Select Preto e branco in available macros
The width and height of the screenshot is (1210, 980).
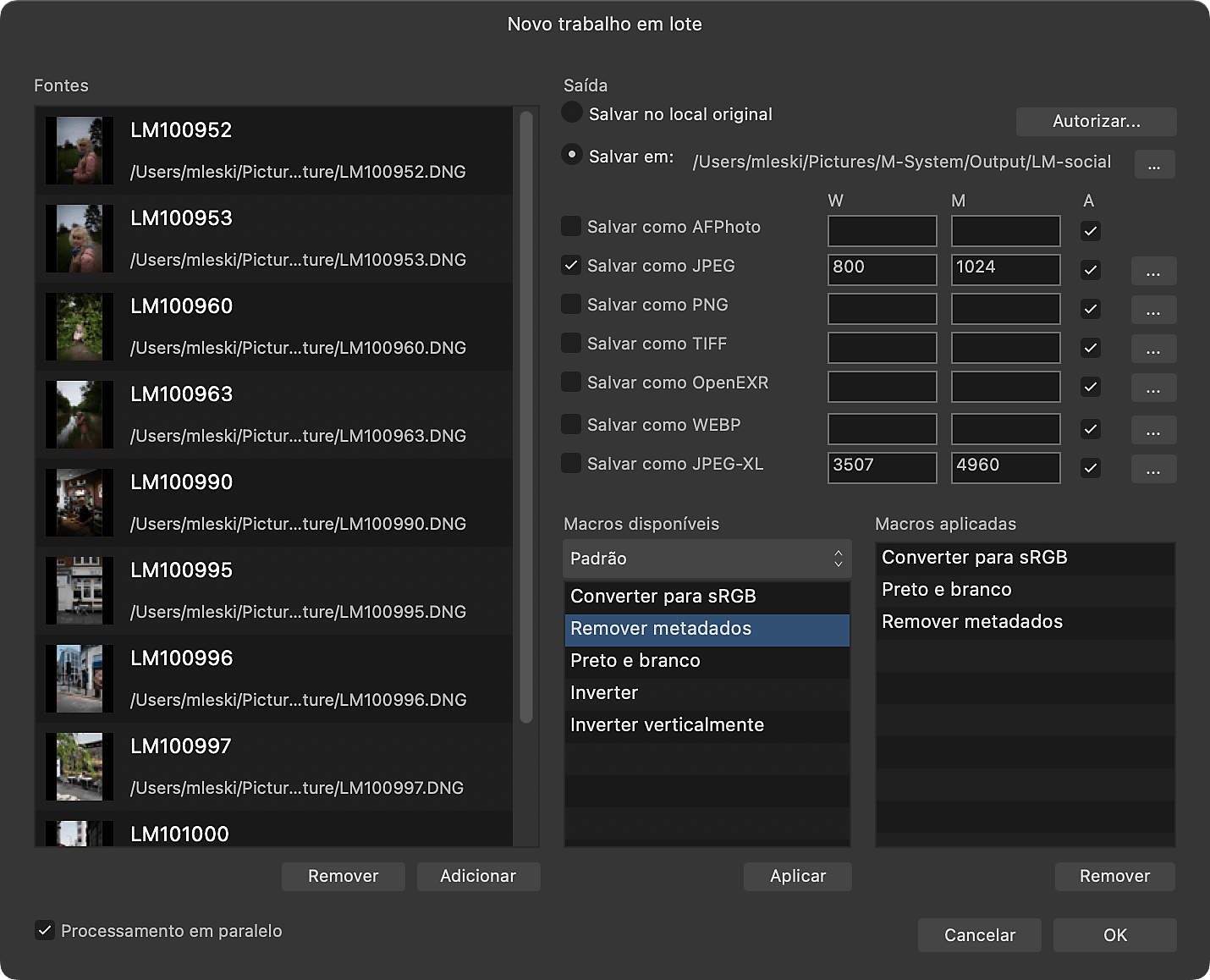click(x=707, y=661)
